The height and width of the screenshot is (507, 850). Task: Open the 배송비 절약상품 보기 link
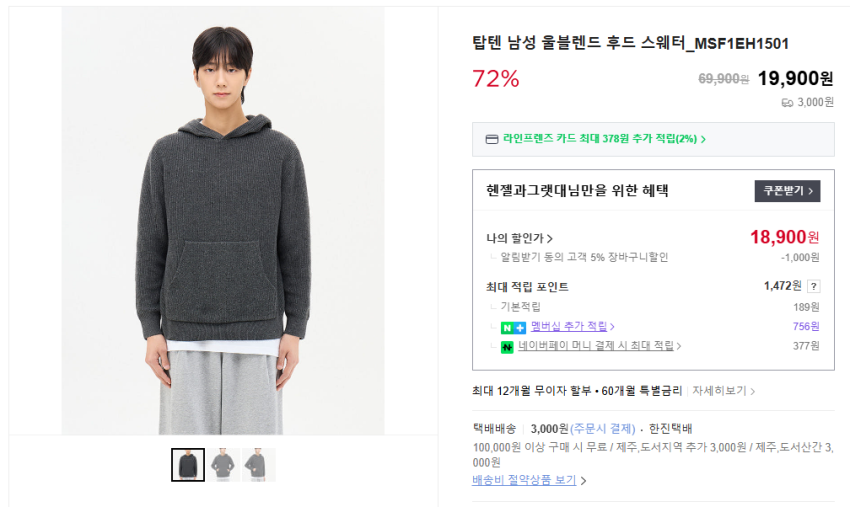(x=524, y=480)
